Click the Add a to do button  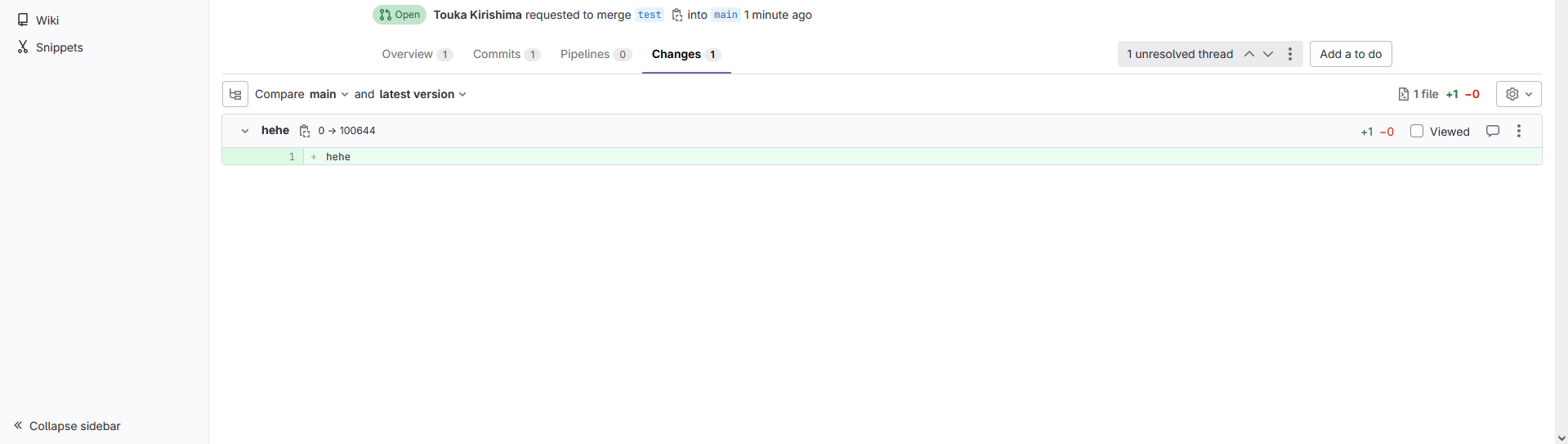1350,54
